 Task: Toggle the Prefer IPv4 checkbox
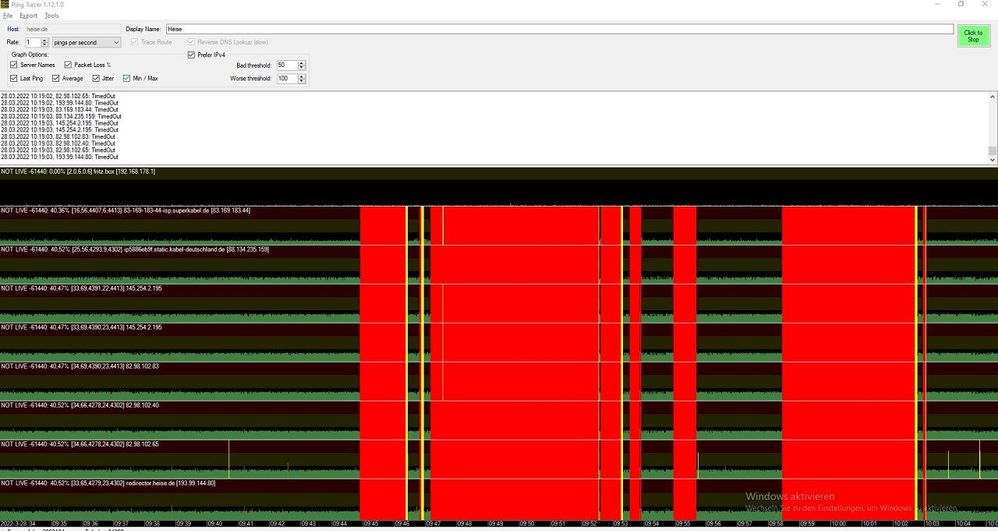point(206,55)
